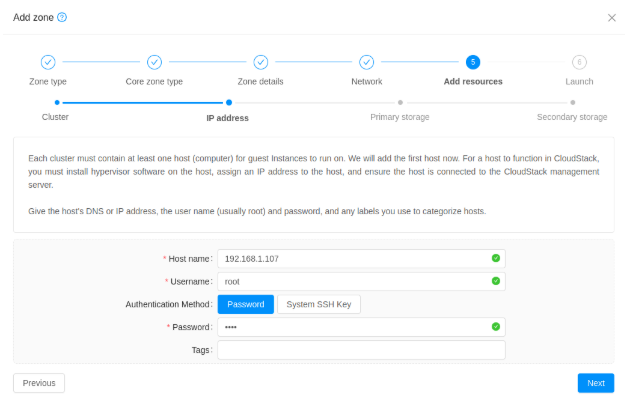Open the Add zone help icon
Image resolution: width=625 pixels, height=404 pixels.
(62, 17)
